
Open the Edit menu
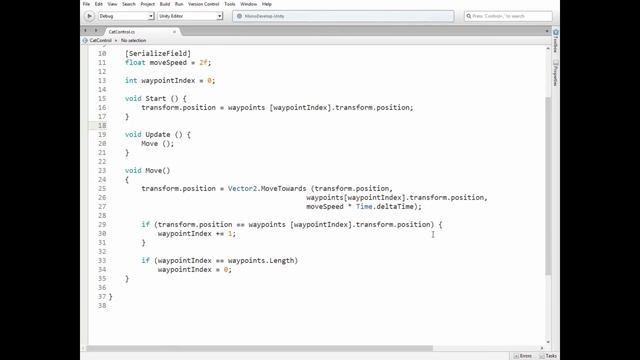click(x=99, y=4)
